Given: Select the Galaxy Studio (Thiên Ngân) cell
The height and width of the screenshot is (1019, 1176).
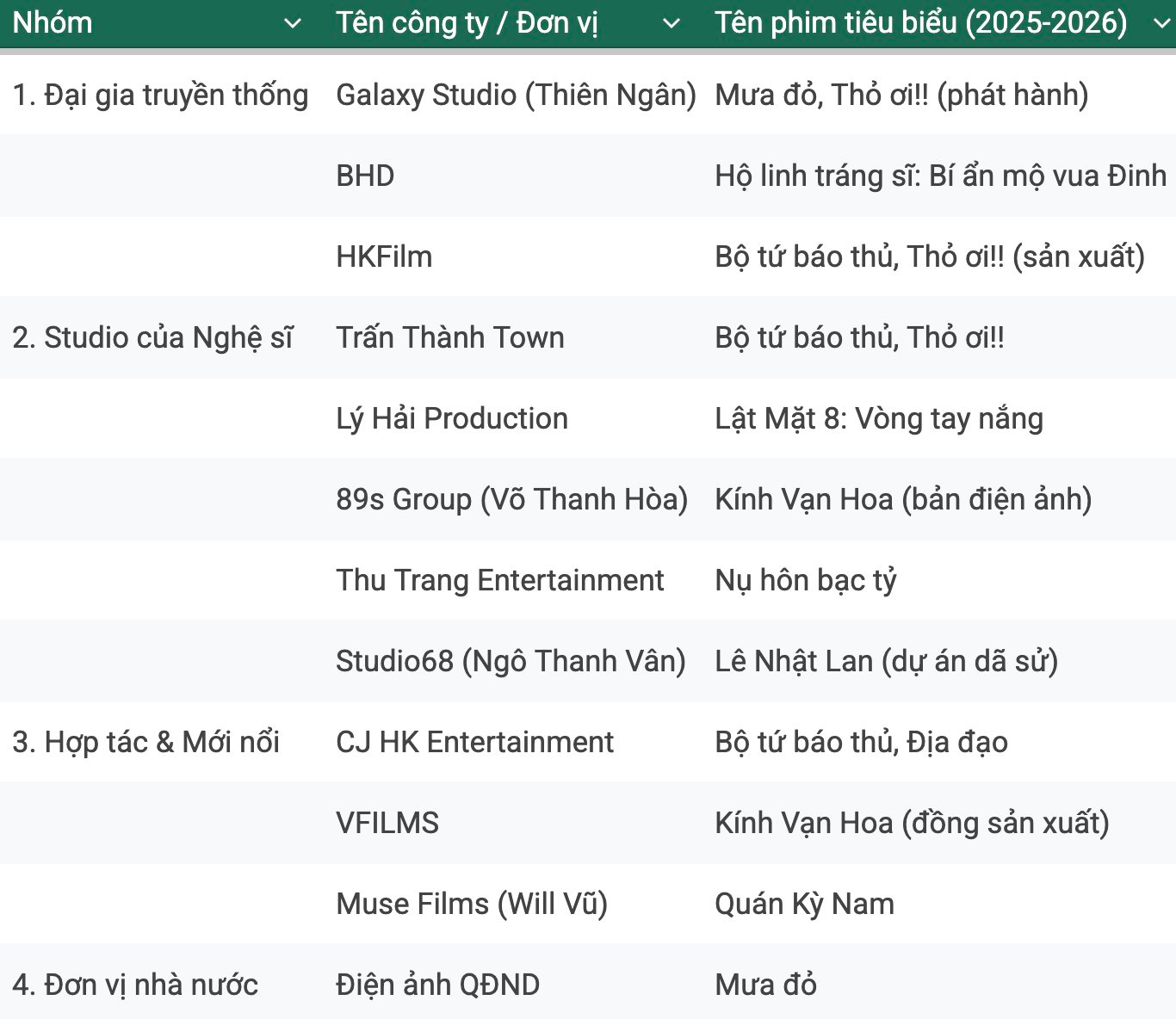Looking at the screenshot, I should [x=517, y=96].
